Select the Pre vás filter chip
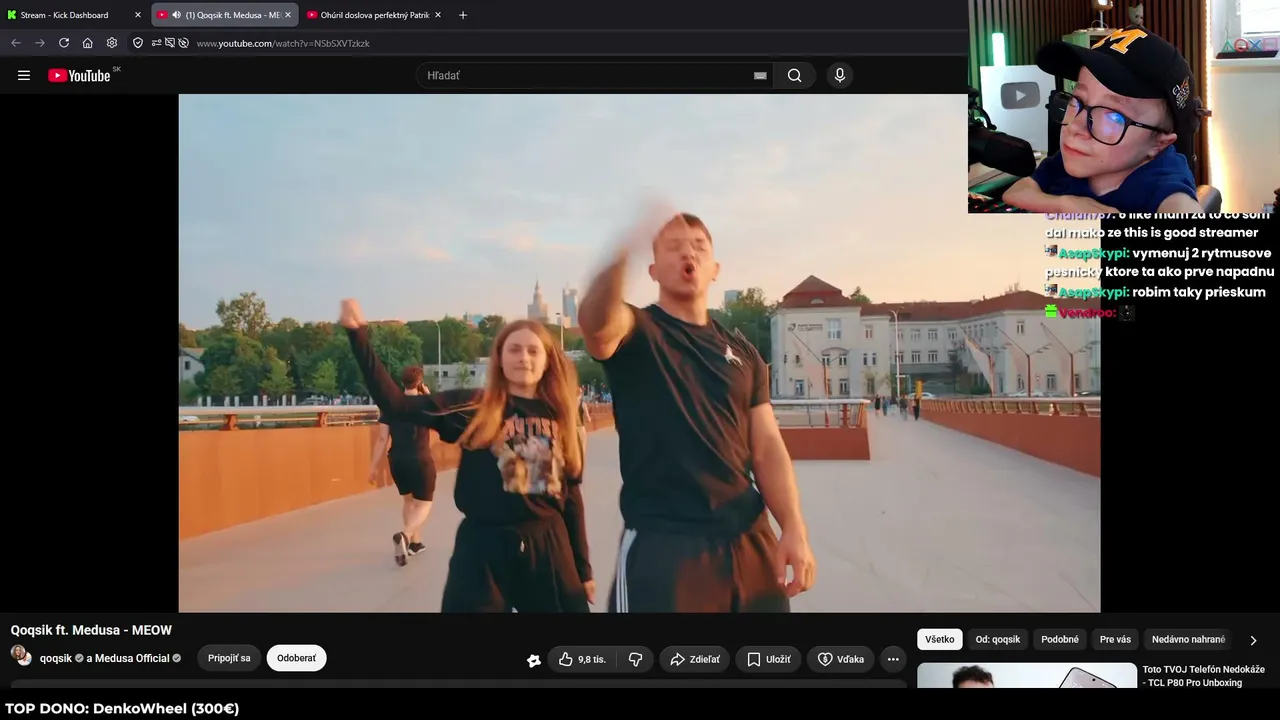The image size is (1280, 720). 1115,639
